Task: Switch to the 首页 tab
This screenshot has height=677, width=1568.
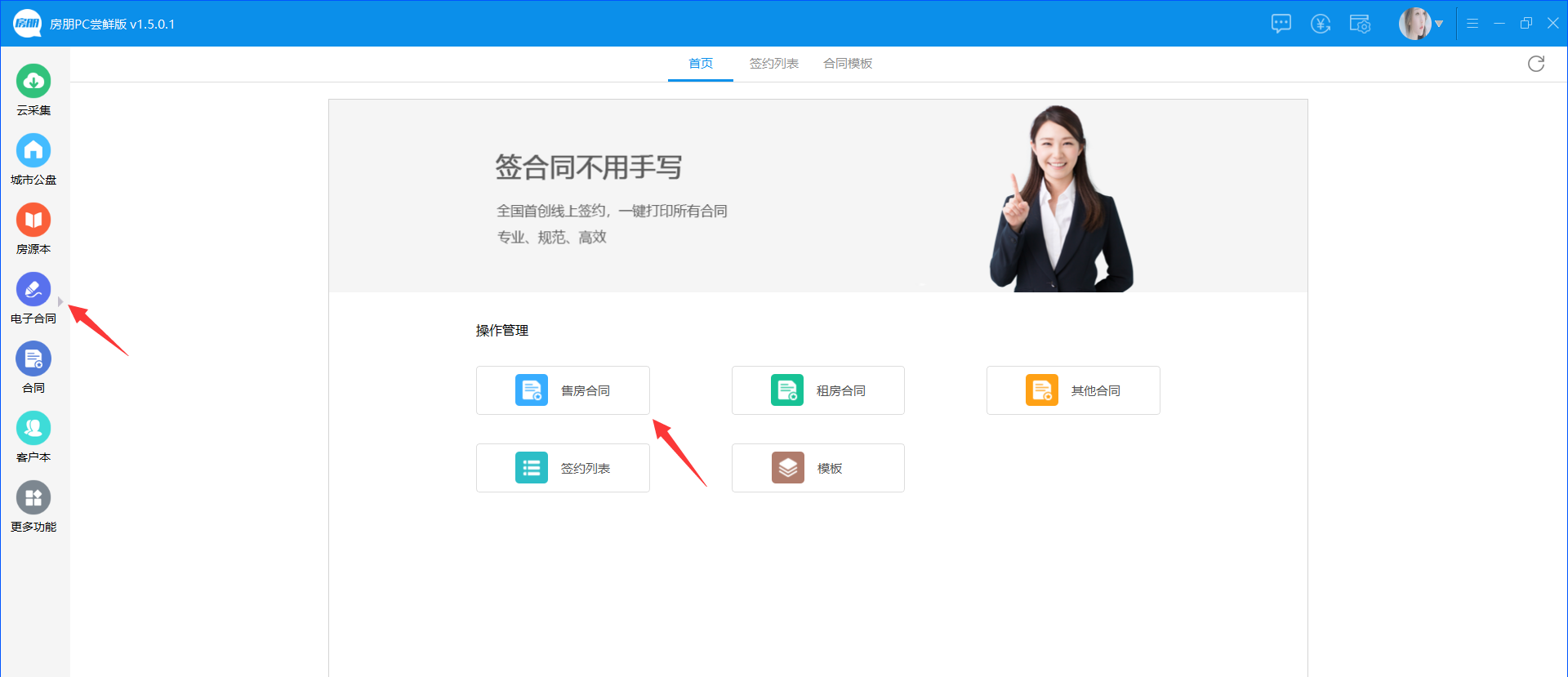Action: click(x=701, y=64)
